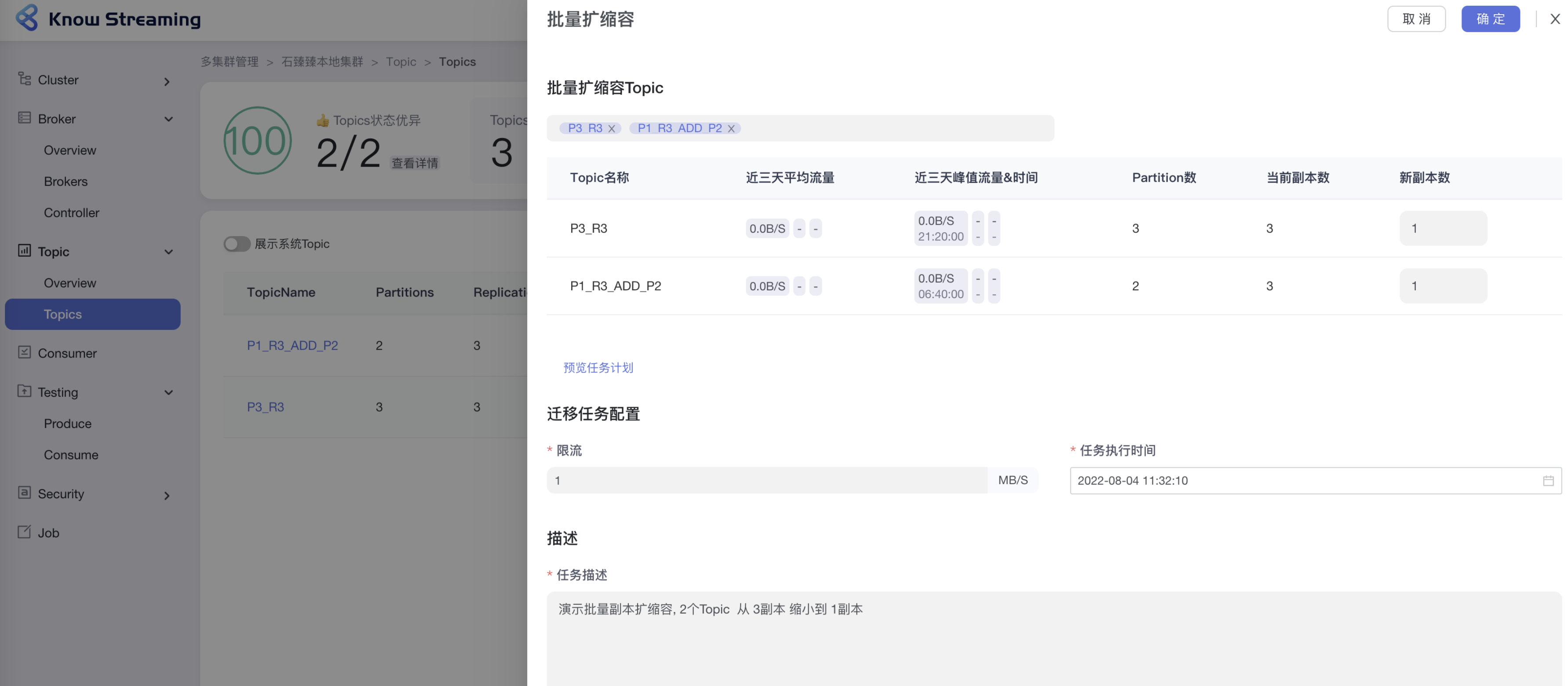Viewport: 1568px width, 686px height.
Task: Remove the P1_R3_ADD_P2 tag from selection
Action: (x=731, y=128)
